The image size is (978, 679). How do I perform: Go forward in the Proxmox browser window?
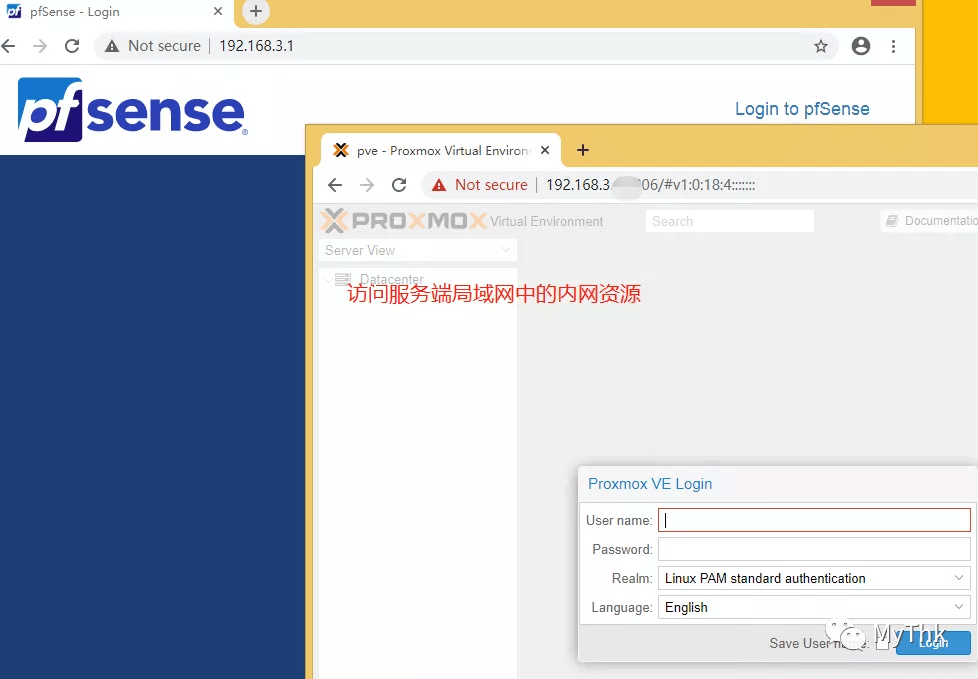[x=367, y=185]
